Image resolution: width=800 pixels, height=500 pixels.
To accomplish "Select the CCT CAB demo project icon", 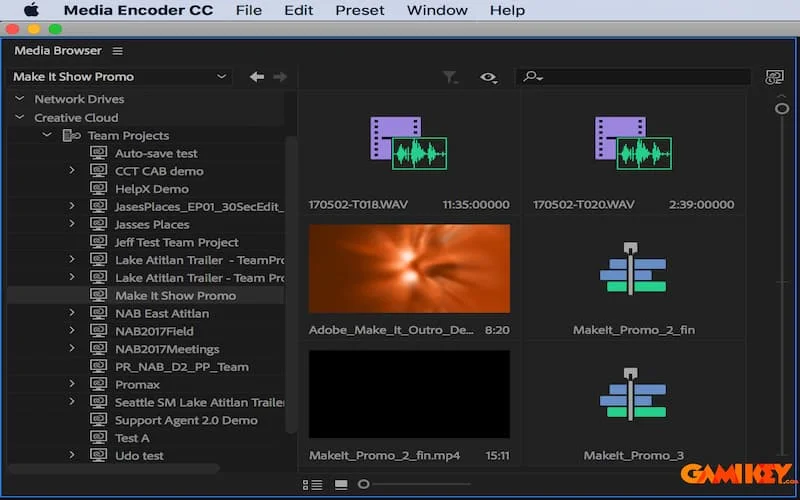I will coord(98,170).
